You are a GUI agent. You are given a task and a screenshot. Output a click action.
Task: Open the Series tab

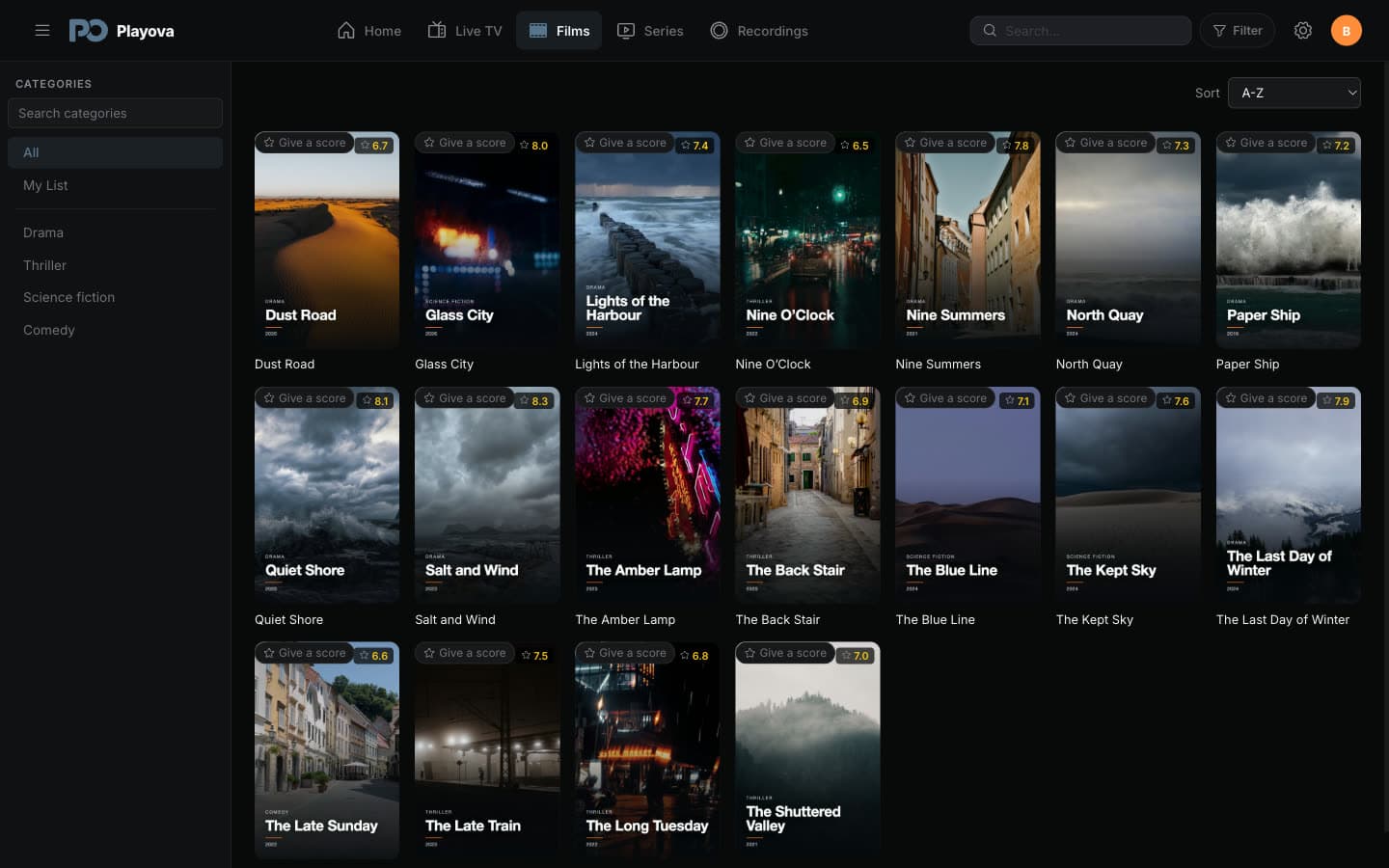[x=650, y=31]
